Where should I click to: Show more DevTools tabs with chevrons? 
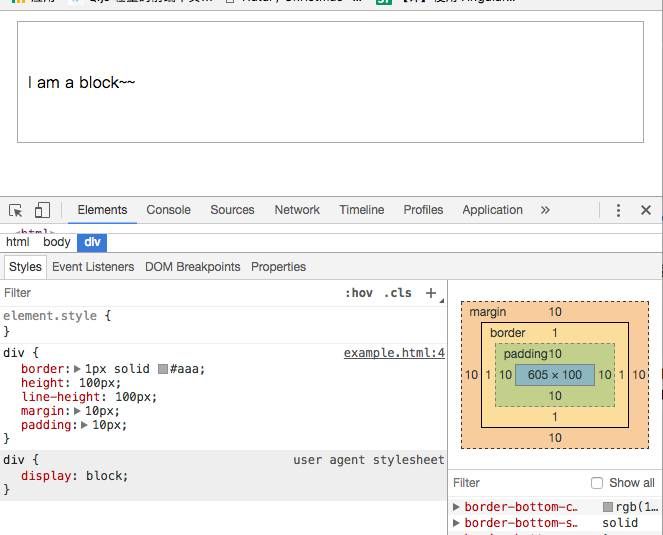tap(545, 210)
